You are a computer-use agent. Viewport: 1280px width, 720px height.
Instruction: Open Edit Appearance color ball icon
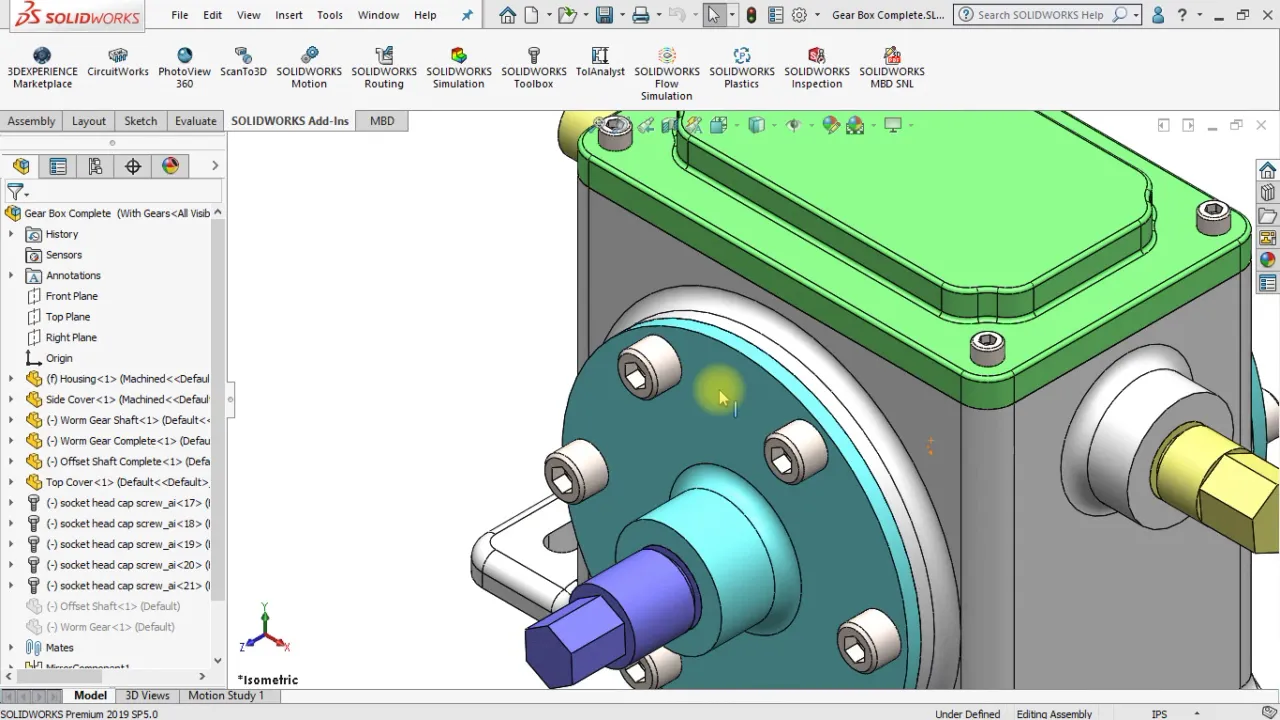[830, 125]
